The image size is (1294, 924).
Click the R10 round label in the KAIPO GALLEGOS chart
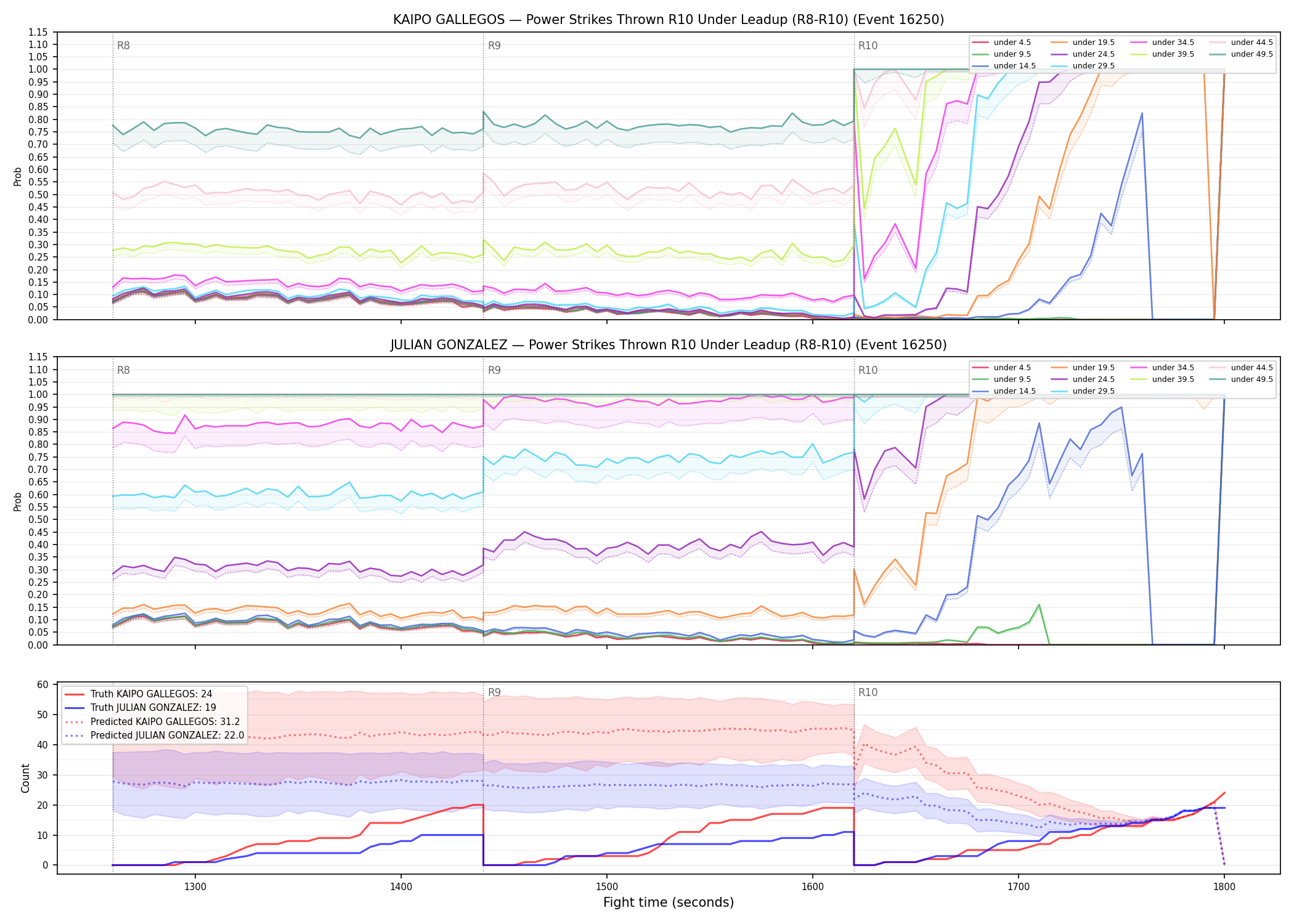pos(868,46)
